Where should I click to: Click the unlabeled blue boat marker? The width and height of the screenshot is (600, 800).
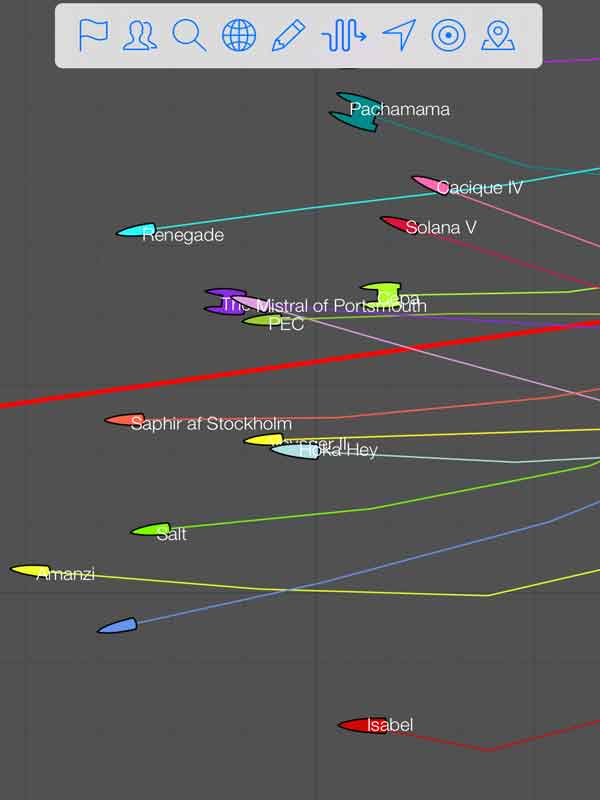pyautogui.click(x=117, y=626)
